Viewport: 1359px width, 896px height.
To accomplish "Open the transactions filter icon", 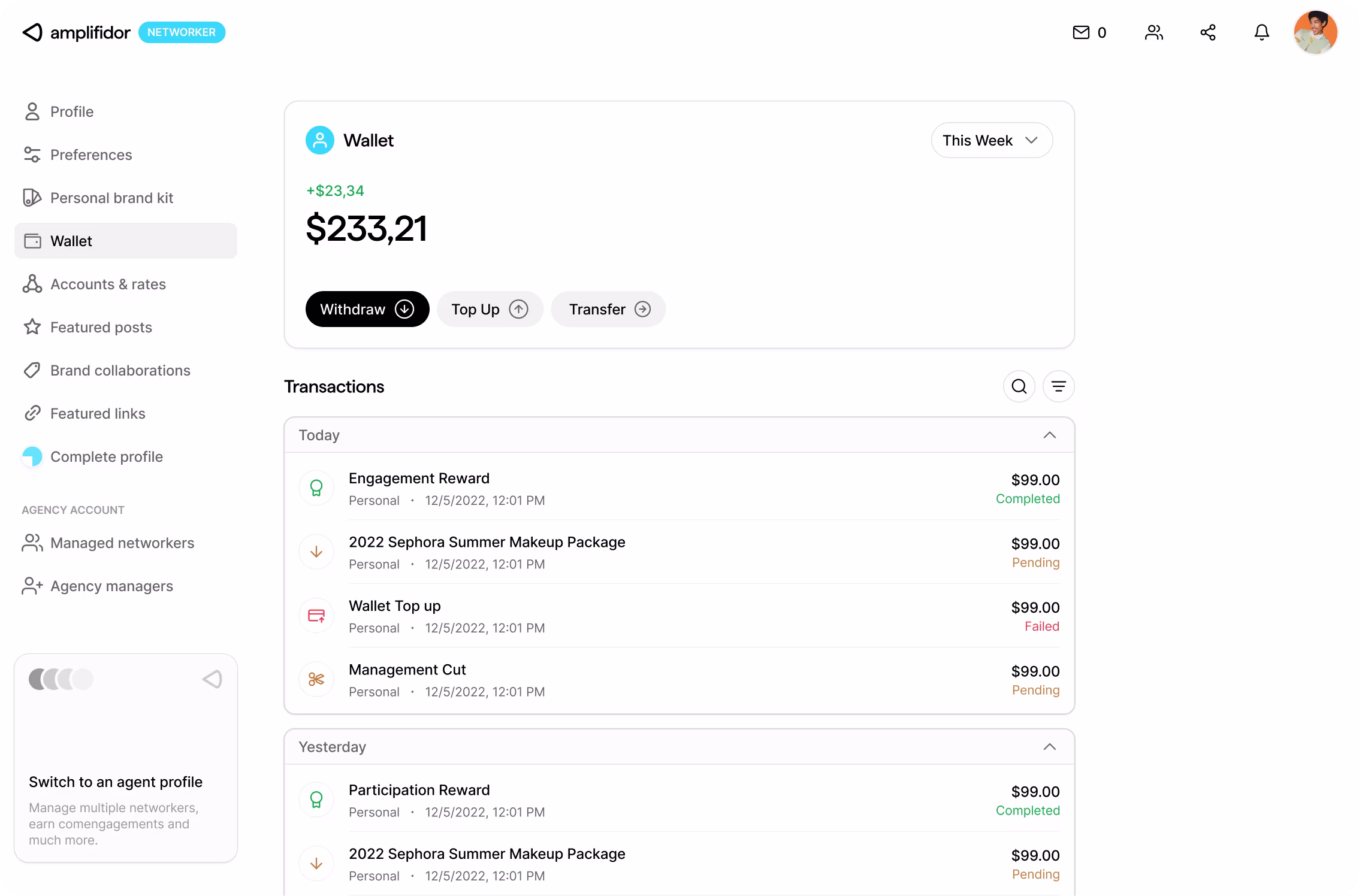I will (x=1059, y=386).
